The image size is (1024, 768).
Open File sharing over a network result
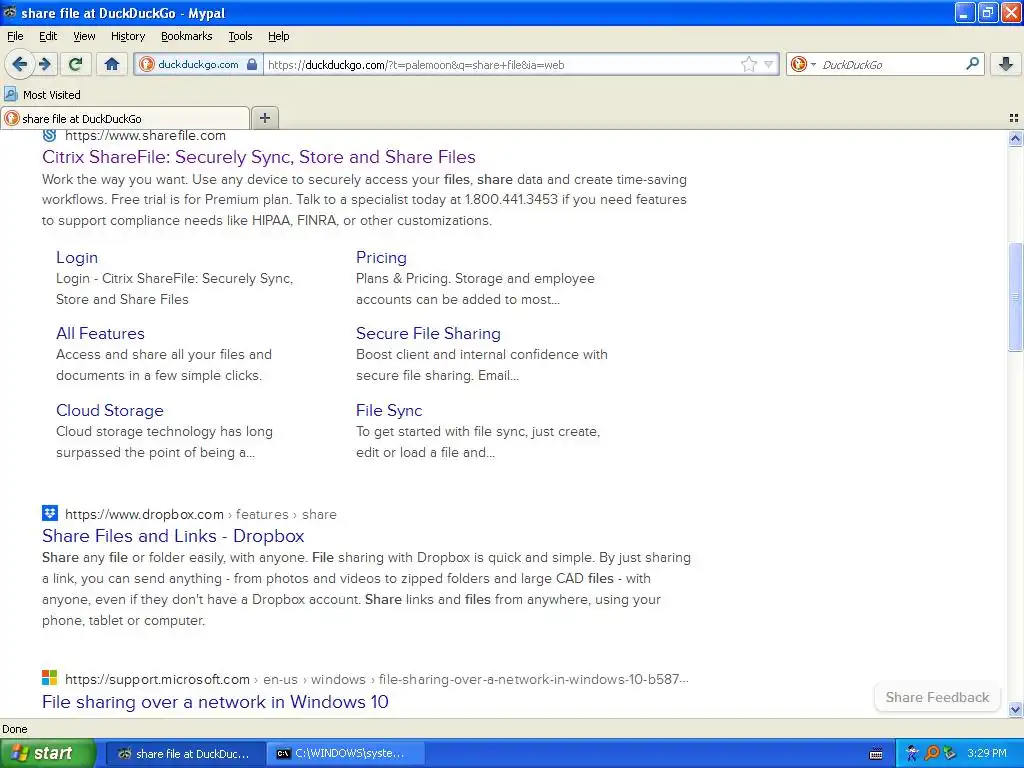pos(216,701)
